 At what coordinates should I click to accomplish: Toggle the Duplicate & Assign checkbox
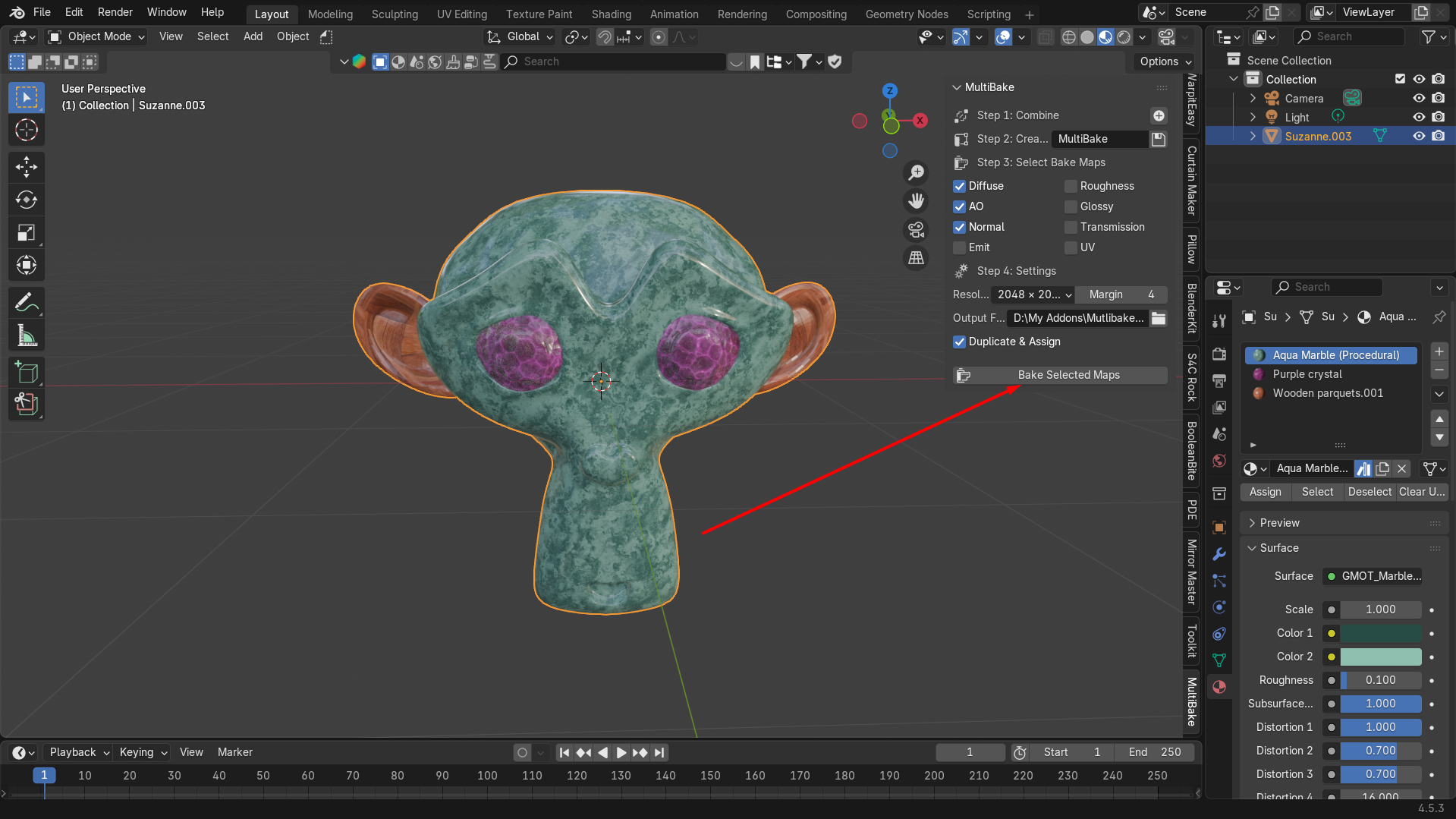pos(960,342)
